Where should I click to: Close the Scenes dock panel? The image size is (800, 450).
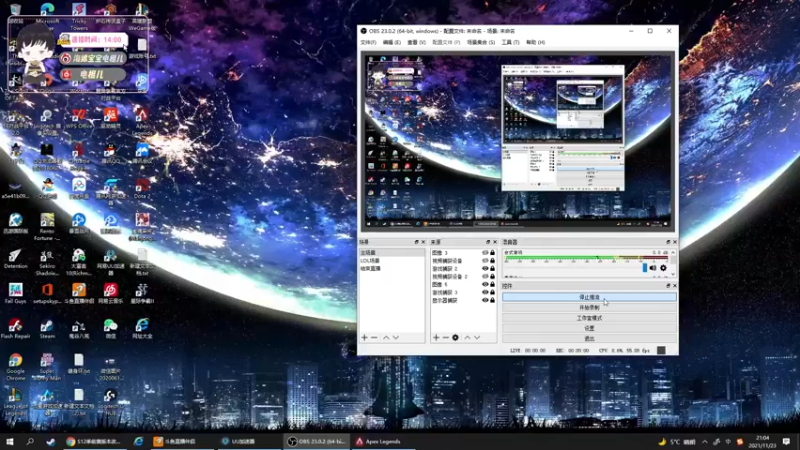[423, 242]
